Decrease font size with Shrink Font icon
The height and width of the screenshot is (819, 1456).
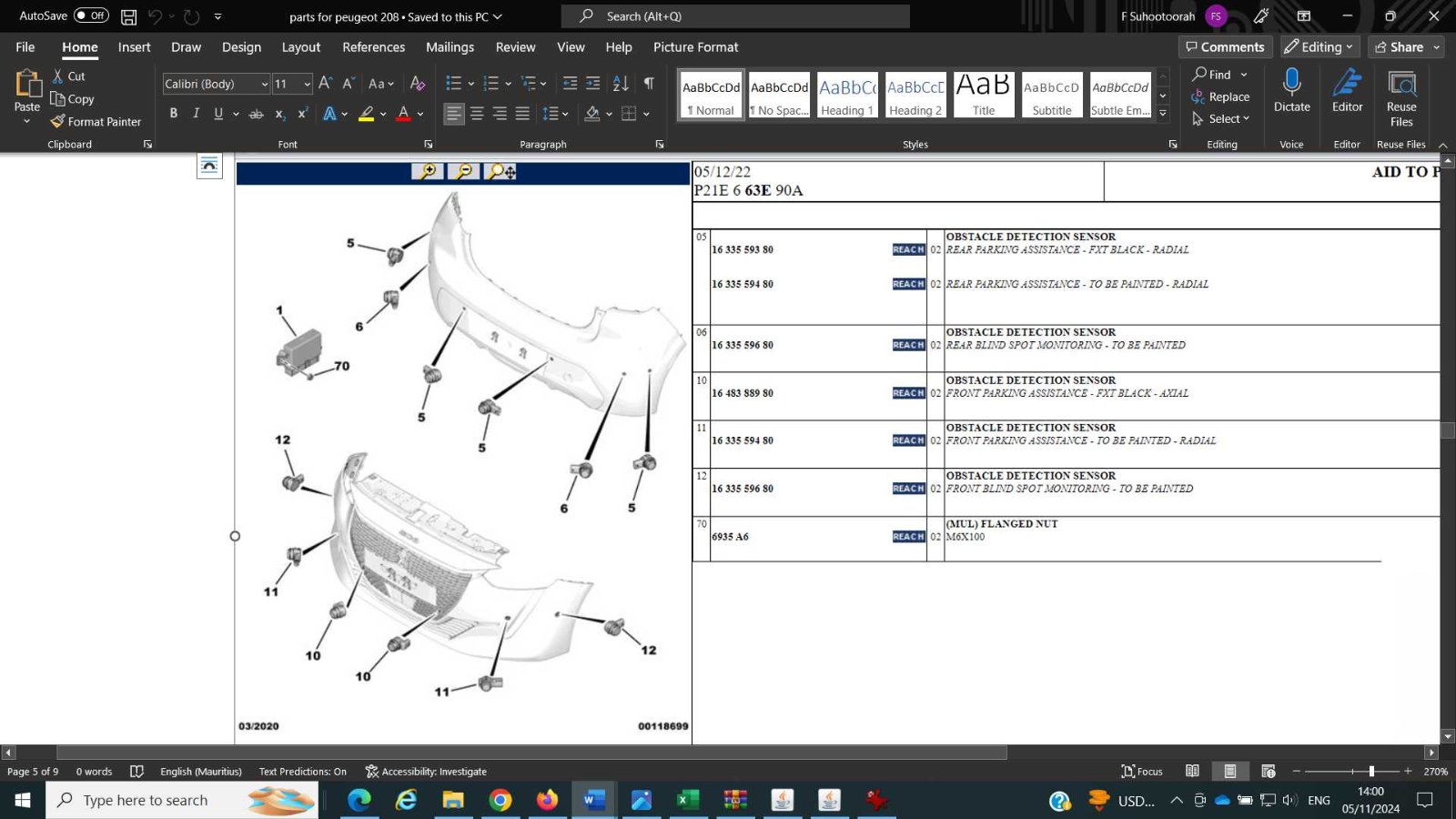tap(349, 84)
